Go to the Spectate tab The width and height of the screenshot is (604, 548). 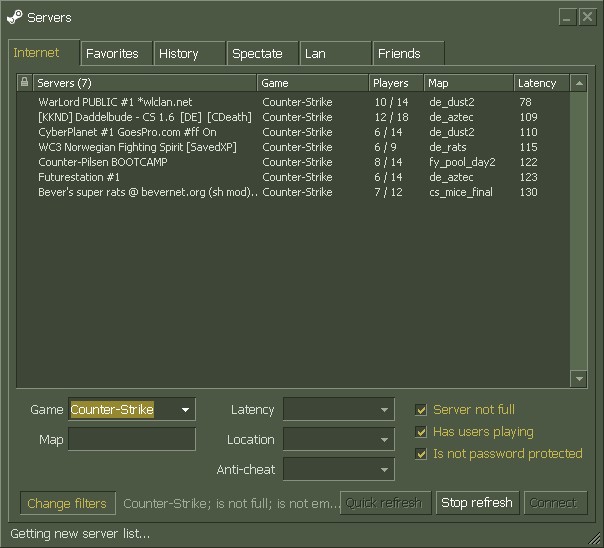(263, 54)
